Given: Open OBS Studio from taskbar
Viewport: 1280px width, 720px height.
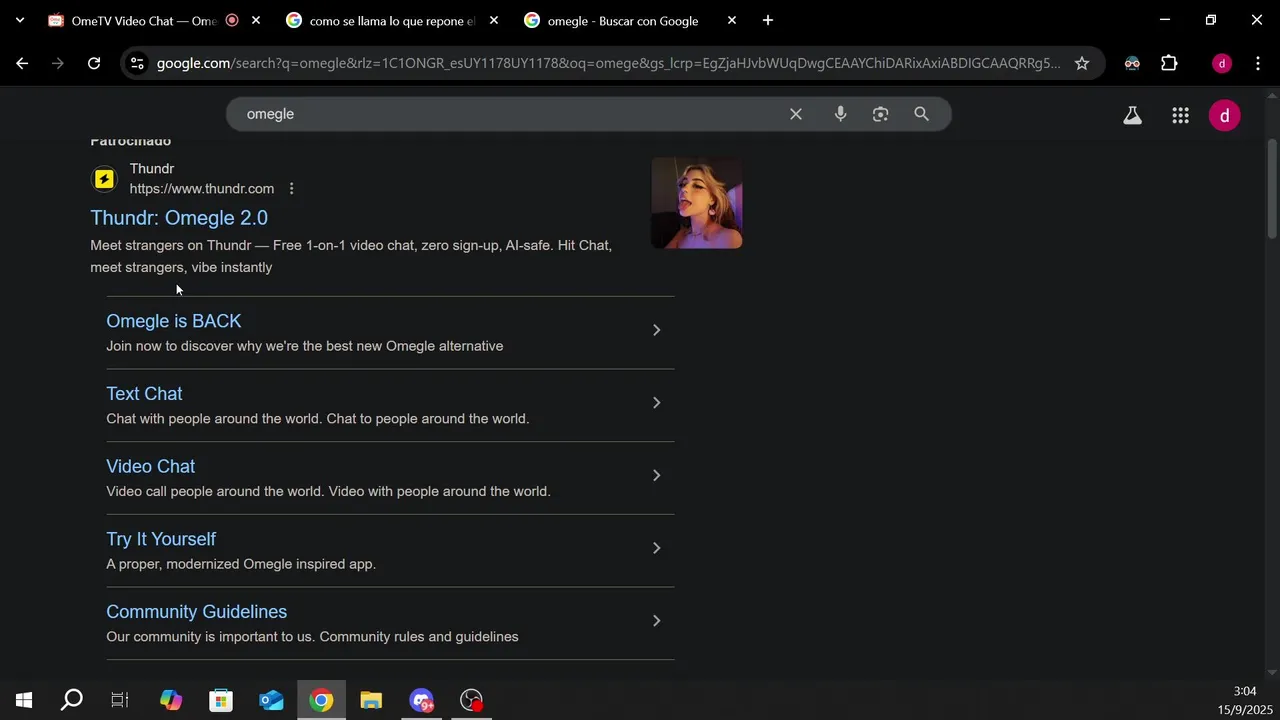Looking at the screenshot, I should pos(471,700).
